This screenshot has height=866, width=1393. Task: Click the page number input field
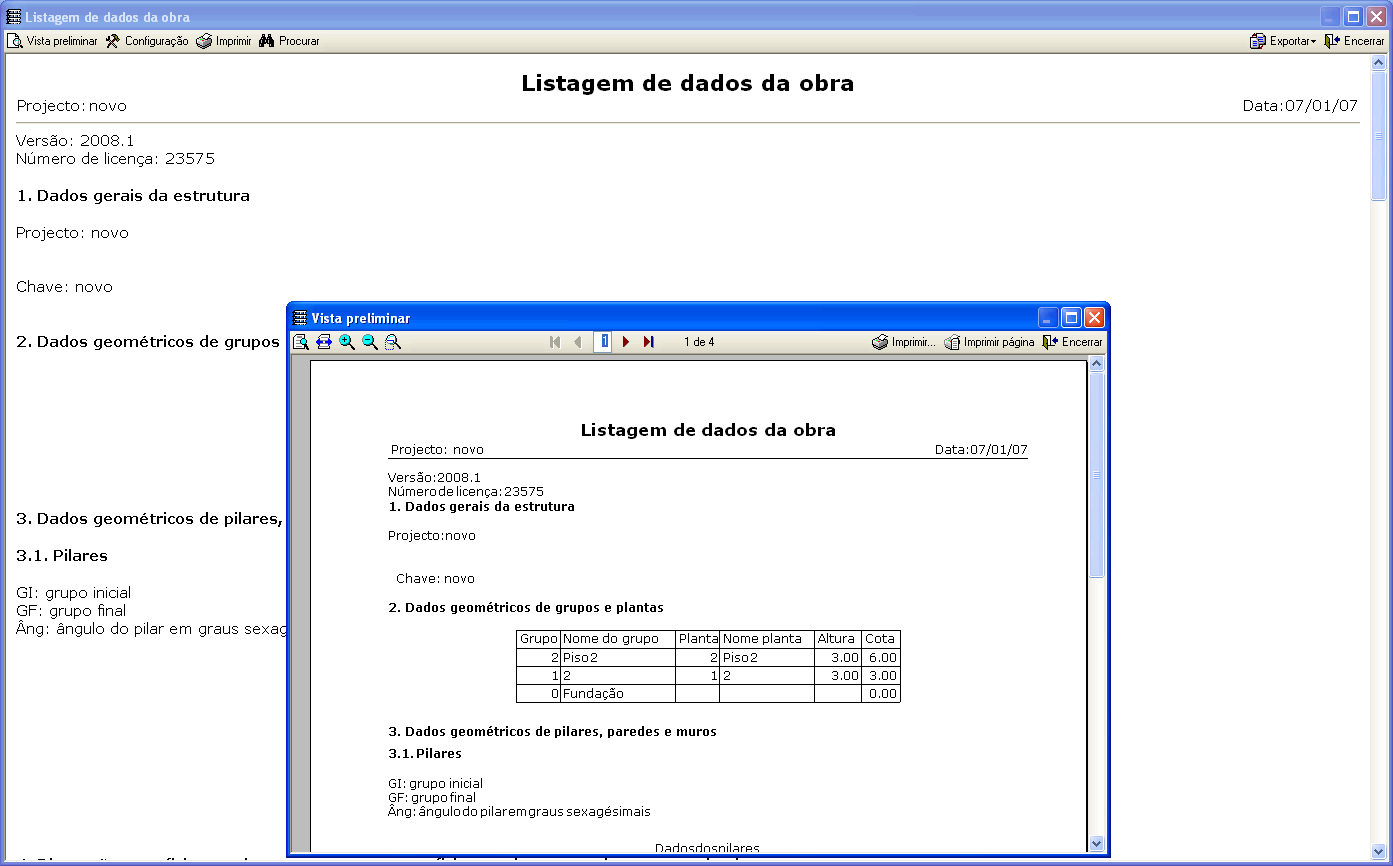coord(603,342)
